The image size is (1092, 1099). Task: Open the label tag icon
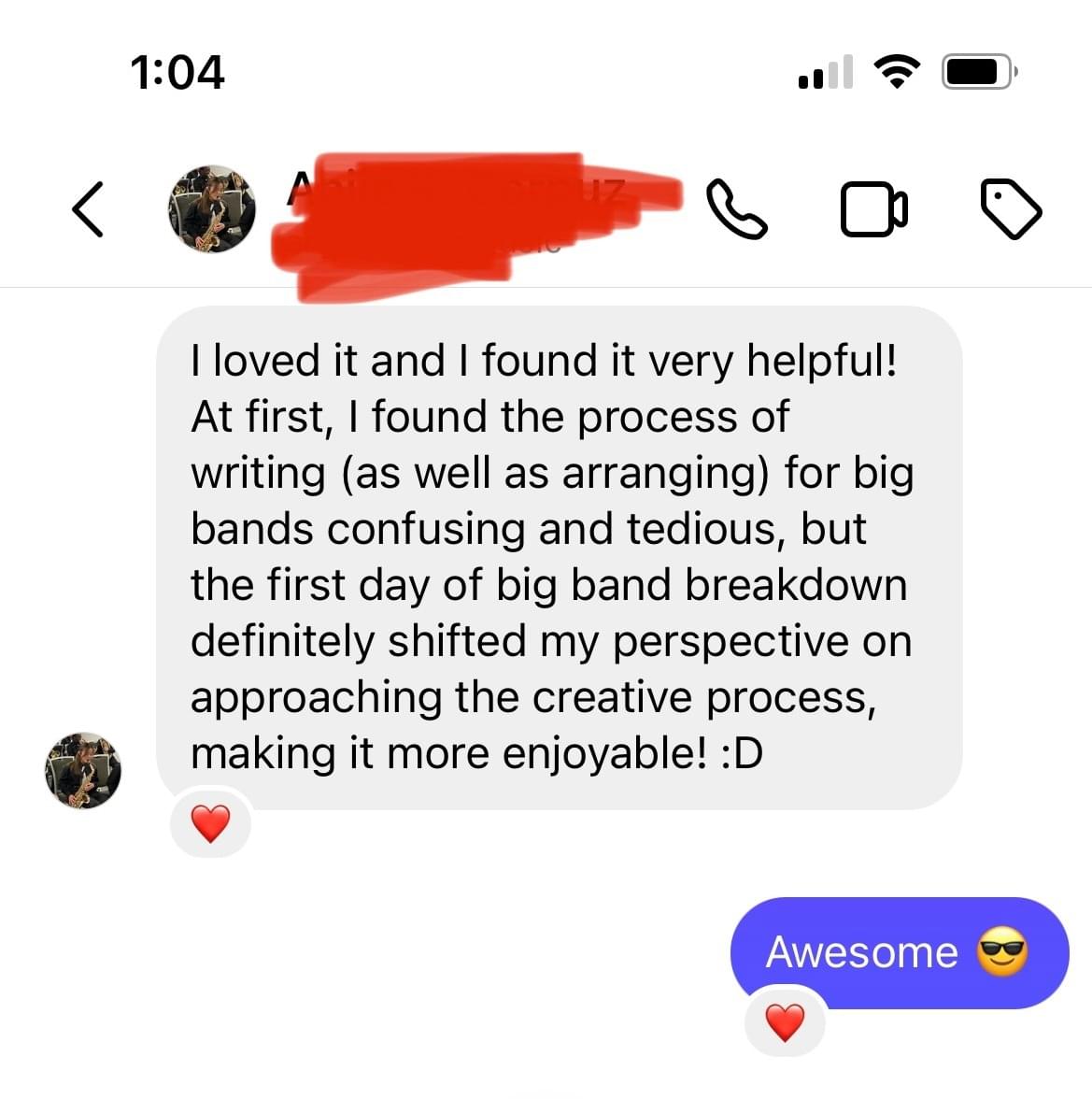[x=1011, y=209]
